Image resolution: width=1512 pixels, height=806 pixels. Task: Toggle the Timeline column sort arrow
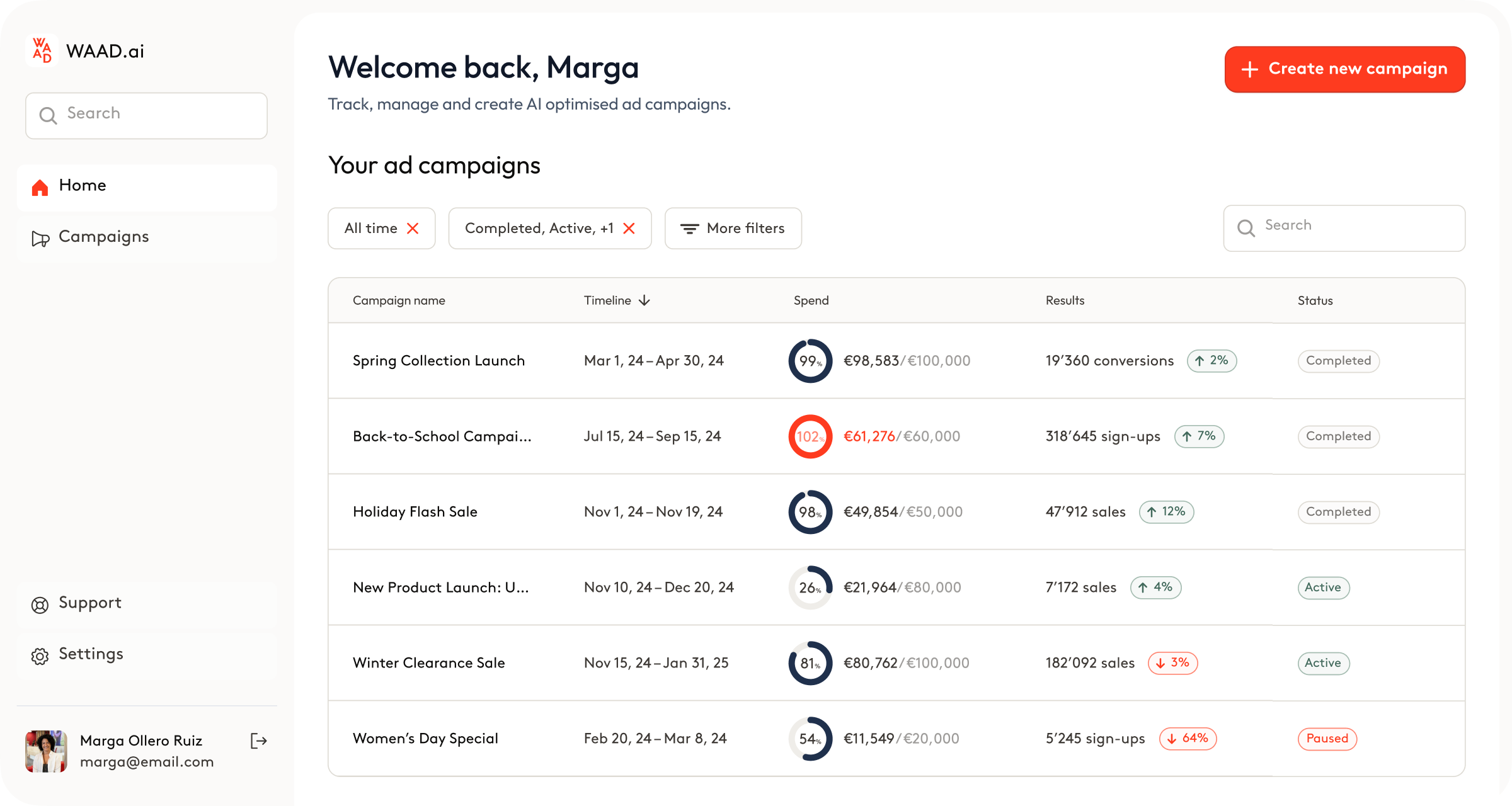coord(644,300)
